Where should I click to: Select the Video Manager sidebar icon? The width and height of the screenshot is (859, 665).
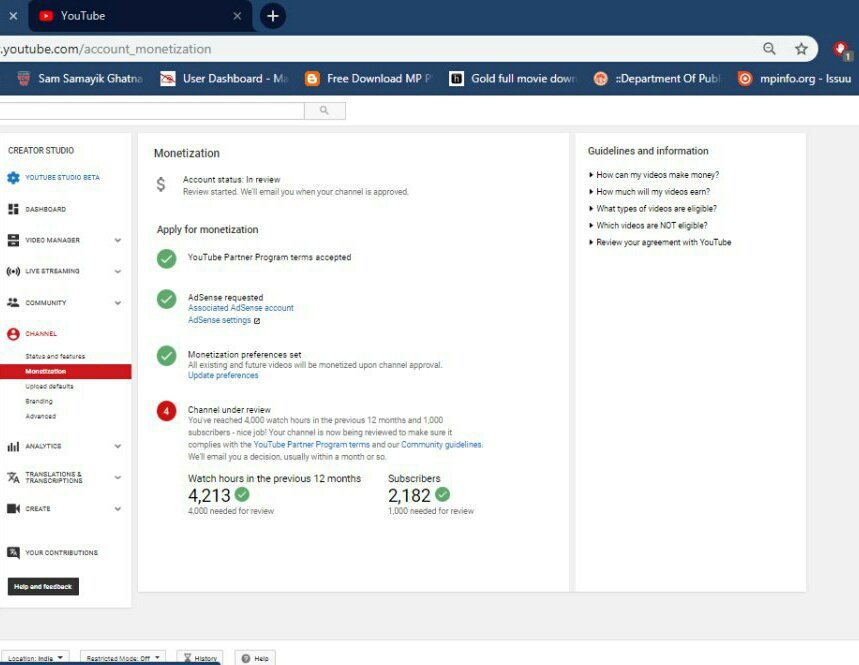pos(13,240)
